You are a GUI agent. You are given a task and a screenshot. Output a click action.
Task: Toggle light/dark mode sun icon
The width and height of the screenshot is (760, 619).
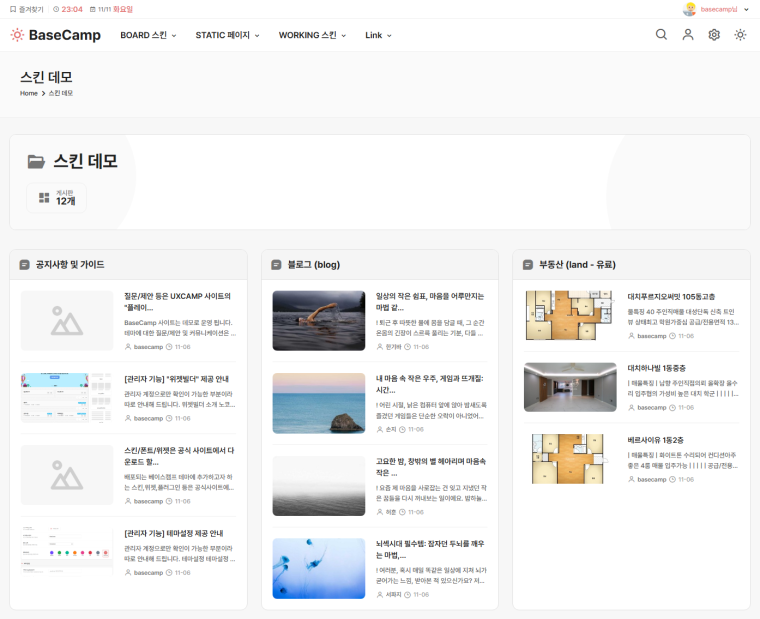tap(740, 35)
